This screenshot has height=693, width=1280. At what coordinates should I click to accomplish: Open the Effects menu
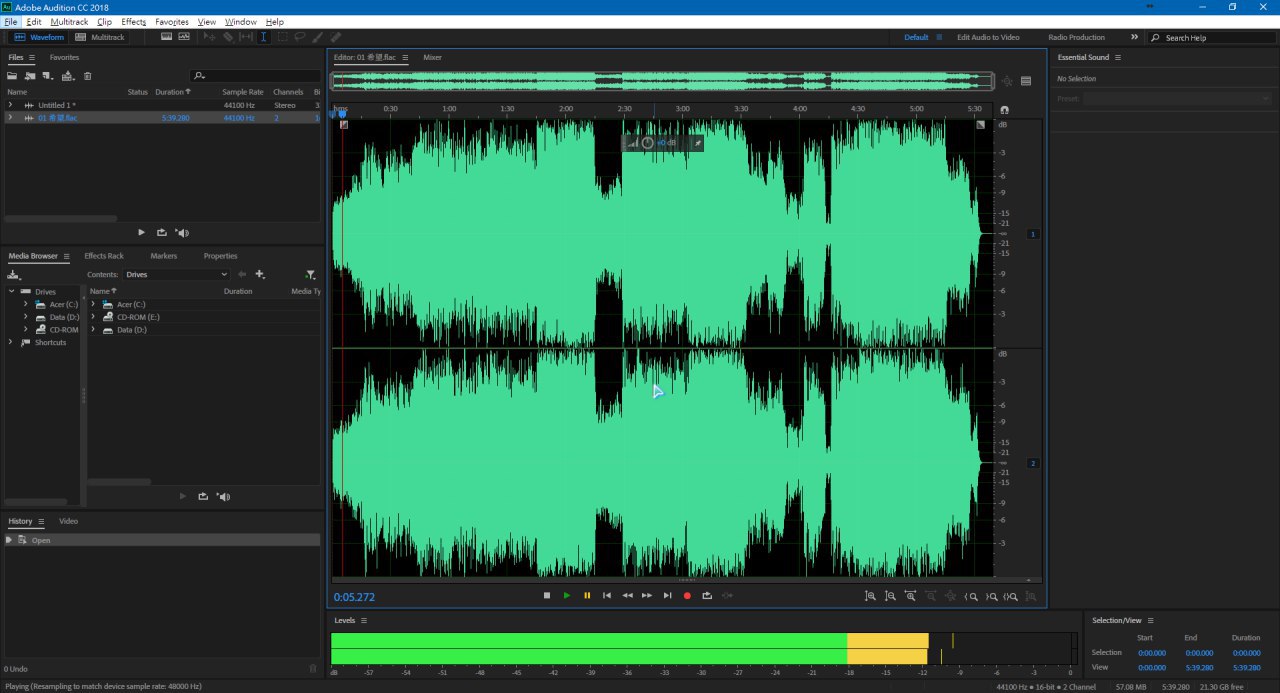(133, 21)
